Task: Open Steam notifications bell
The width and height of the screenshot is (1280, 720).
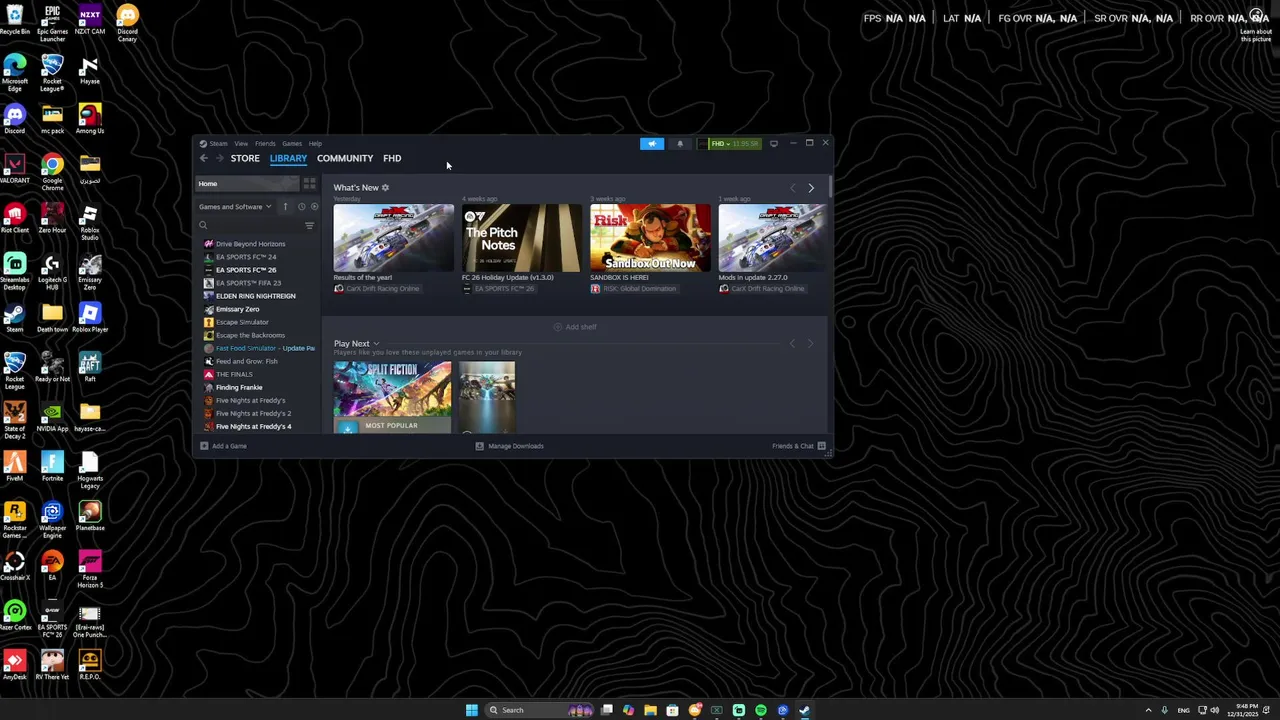Action: pos(680,143)
